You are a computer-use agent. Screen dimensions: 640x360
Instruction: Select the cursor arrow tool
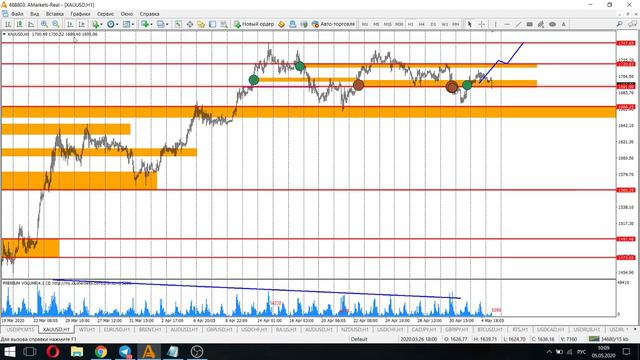pos(469,24)
